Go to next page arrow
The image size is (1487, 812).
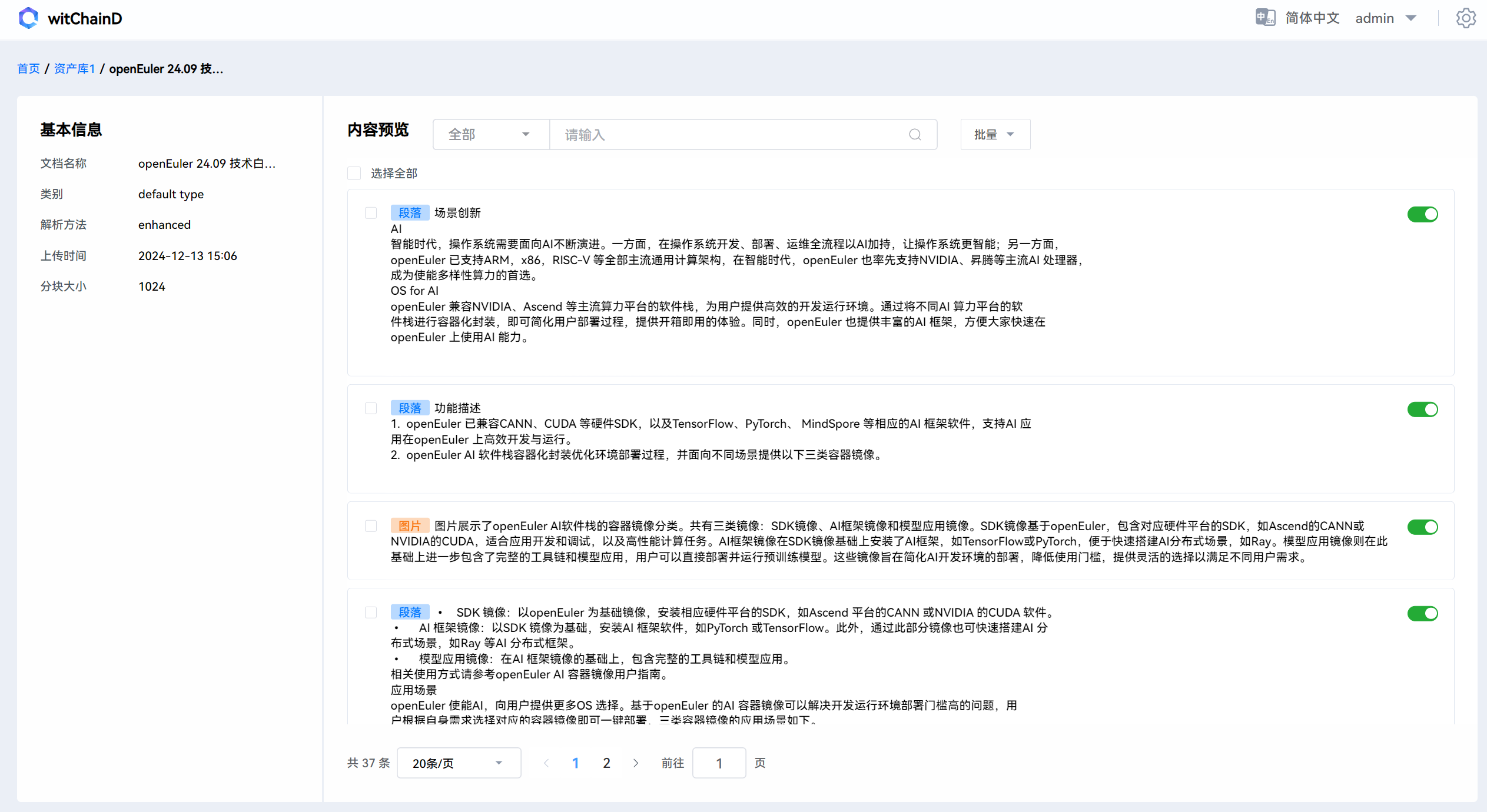pyautogui.click(x=636, y=763)
